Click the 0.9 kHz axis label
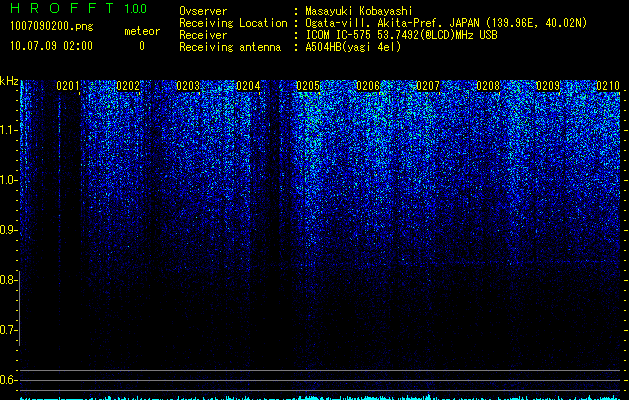The height and width of the screenshot is (400, 629). tap(7, 230)
